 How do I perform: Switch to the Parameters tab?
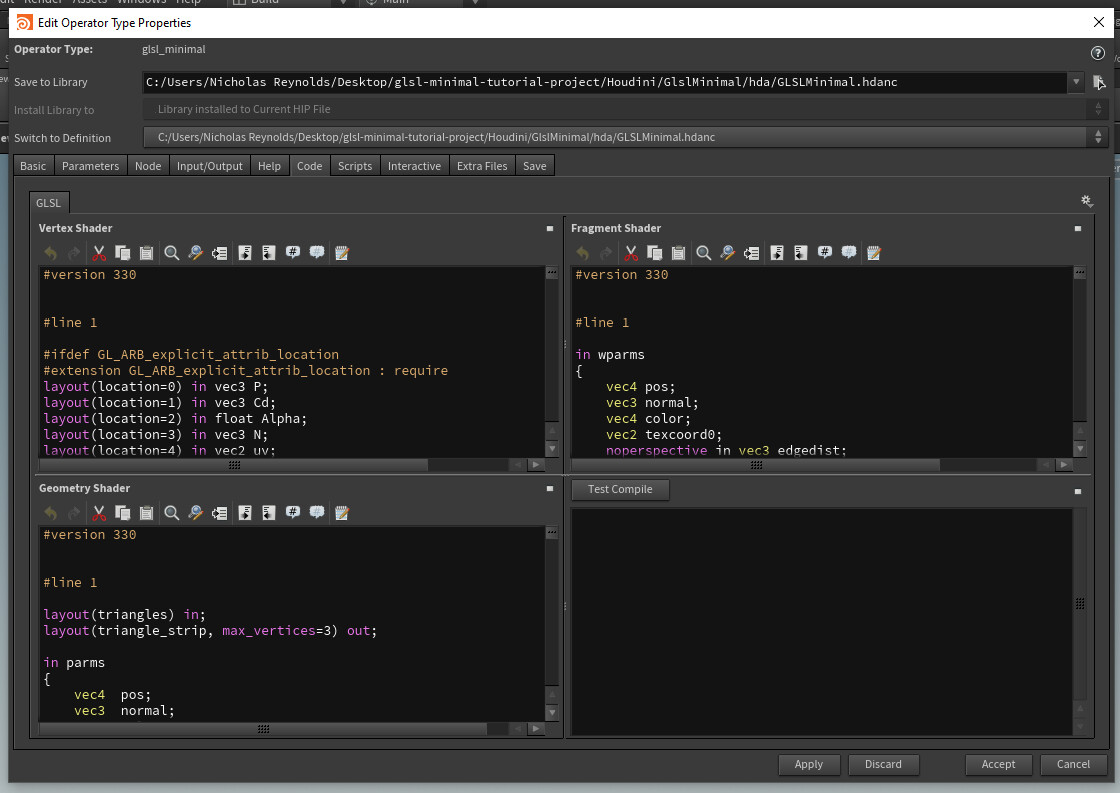click(x=90, y=165)
